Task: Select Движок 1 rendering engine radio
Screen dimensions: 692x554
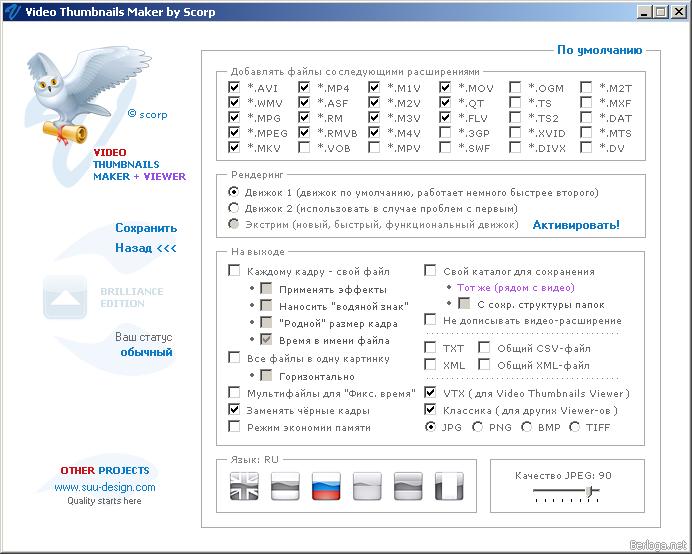Action: (x=233, y=192)
